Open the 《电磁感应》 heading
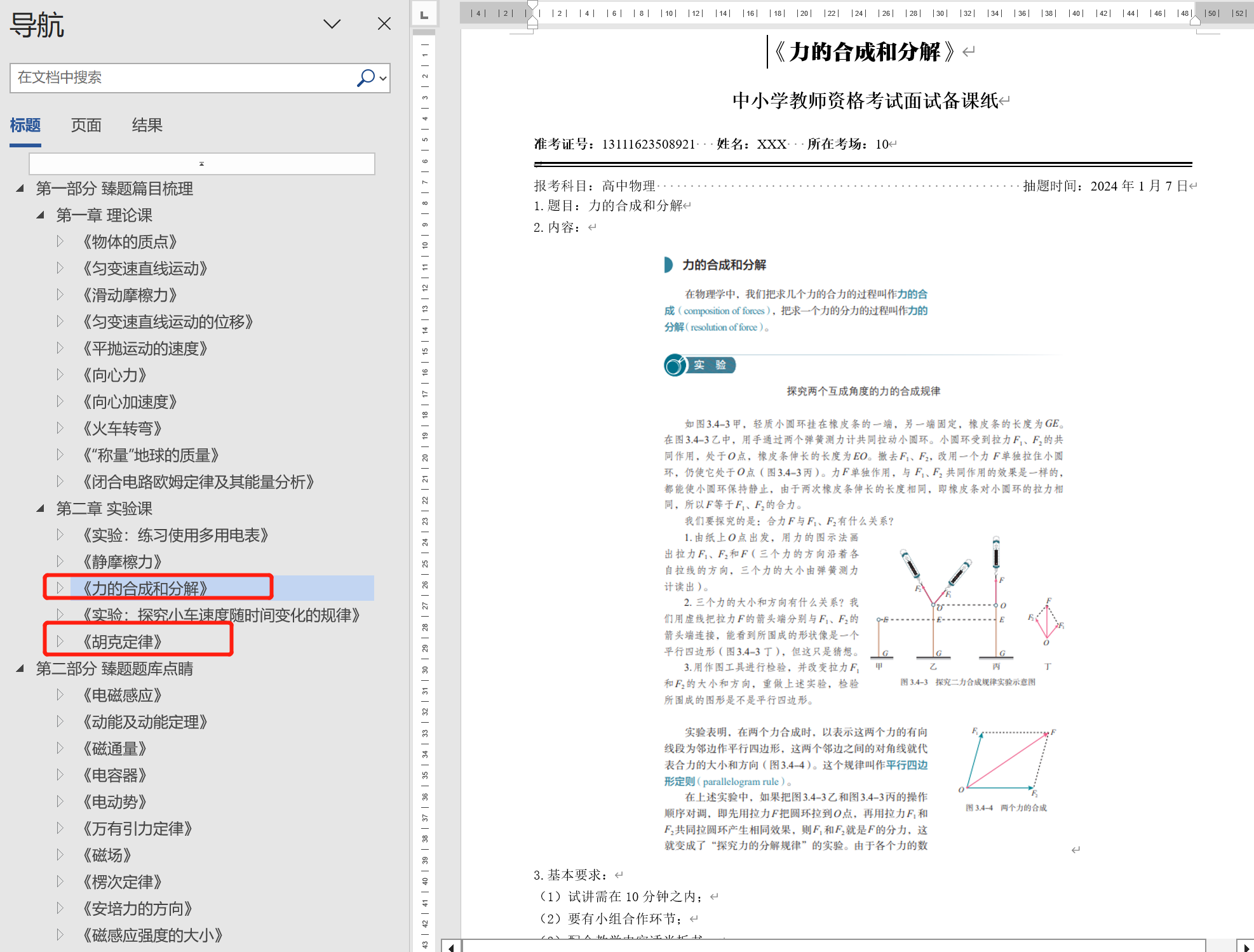This screenshot has width=1254, height=952. click(122, 695)
